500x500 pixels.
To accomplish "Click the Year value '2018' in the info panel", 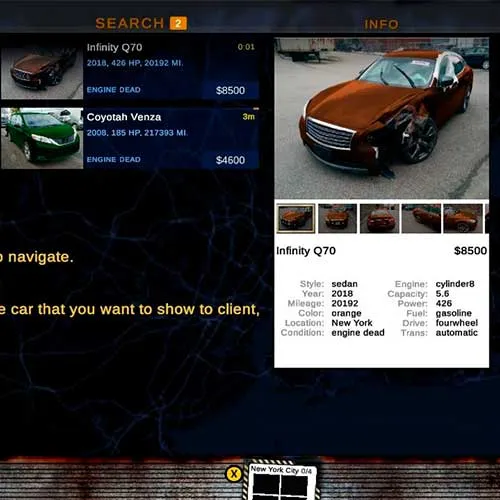I will pyautogui.click(x=342, y=294).
